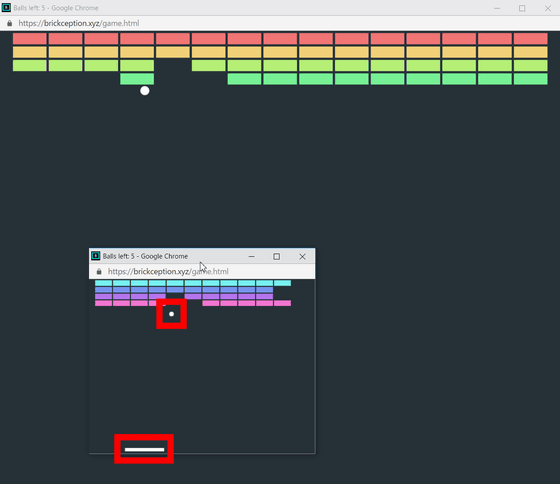This screenshot has height=484, width=560.
Task: Click the padlock icon in outer address bar
Action: point(9,23)
